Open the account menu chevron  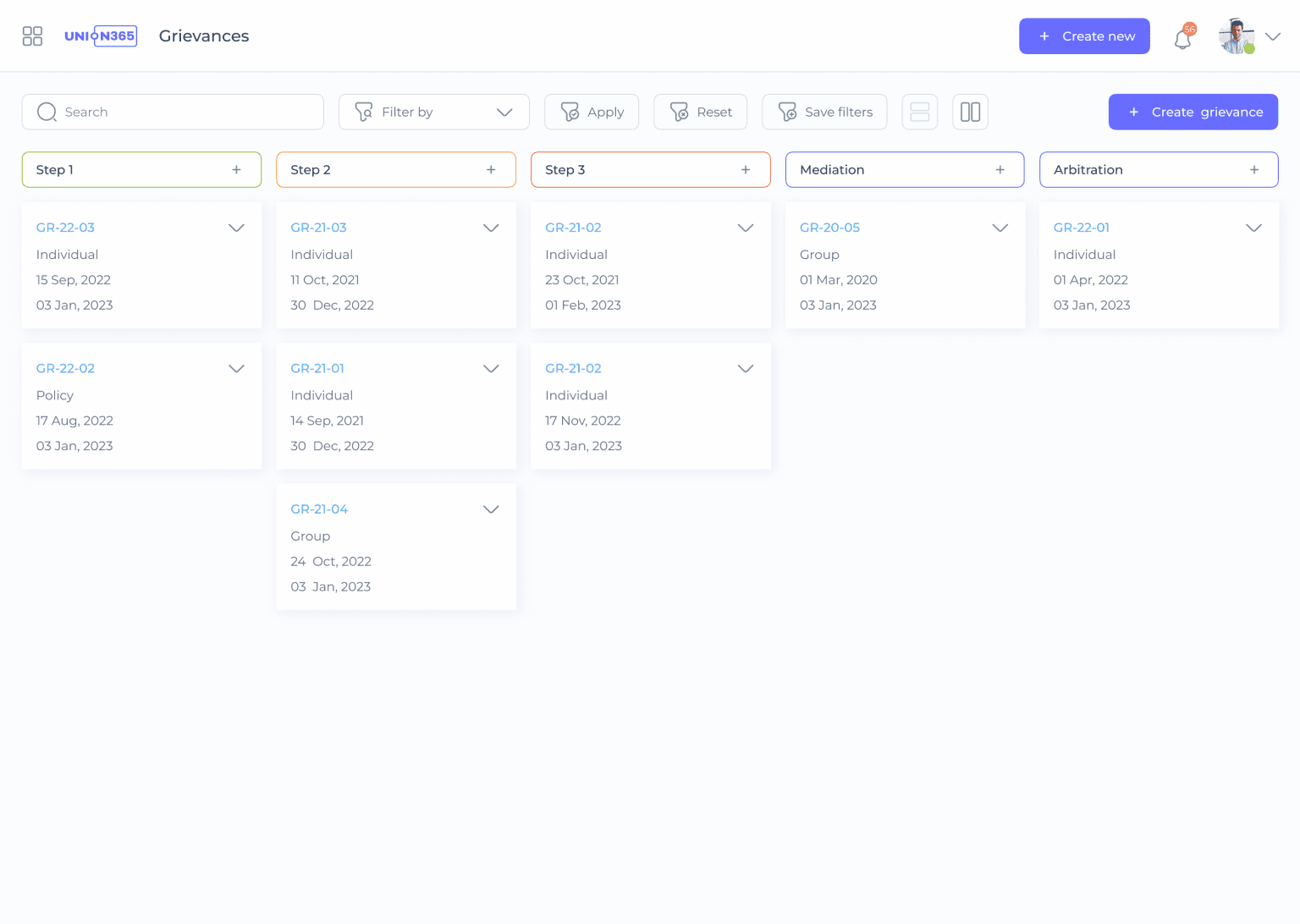[x=1273, y=37]
